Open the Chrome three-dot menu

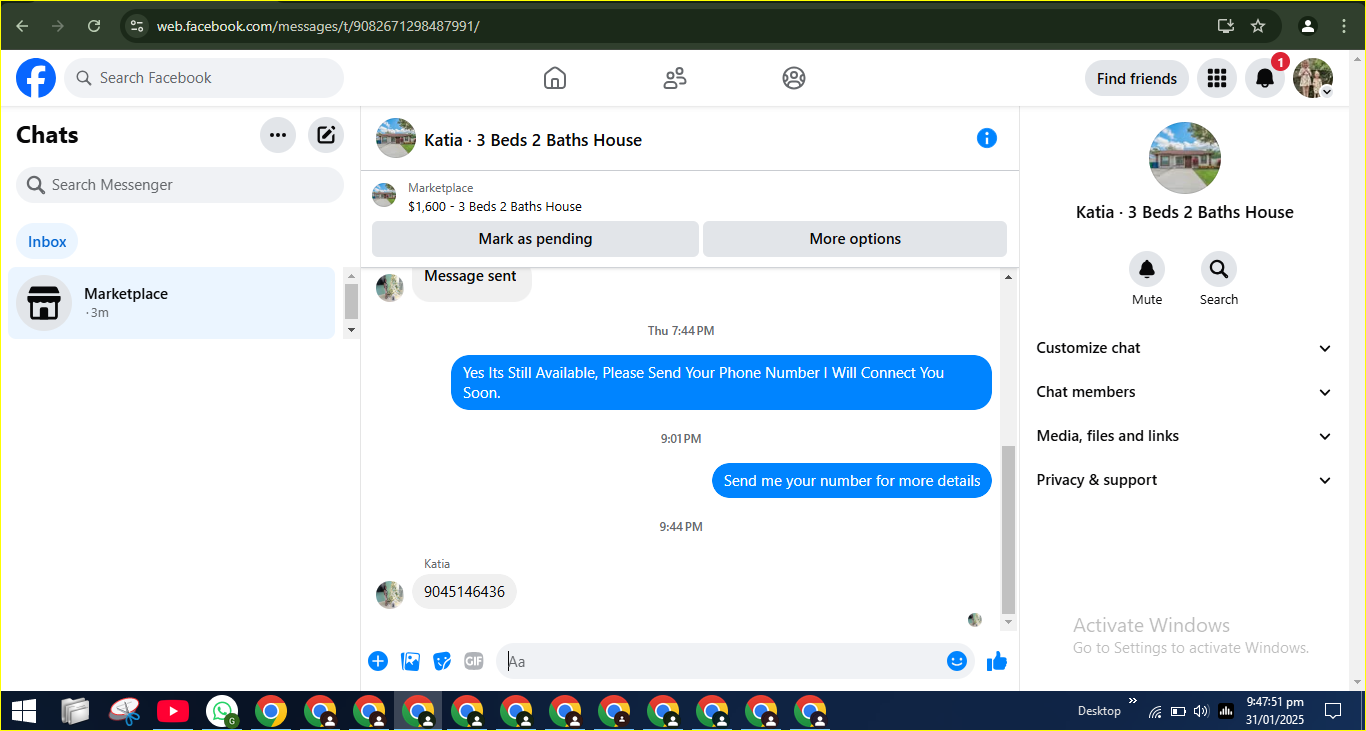tap(1342, 26)
